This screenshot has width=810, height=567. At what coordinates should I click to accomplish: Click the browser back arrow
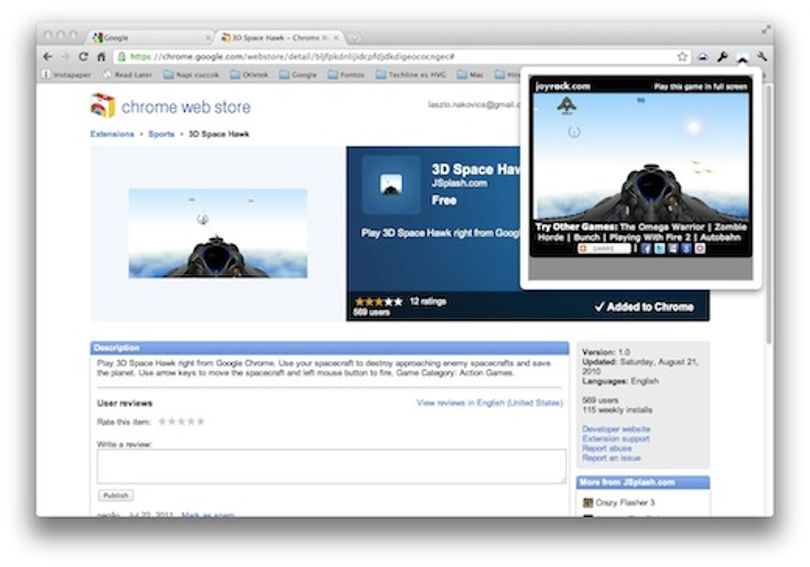tap(48, 56)
